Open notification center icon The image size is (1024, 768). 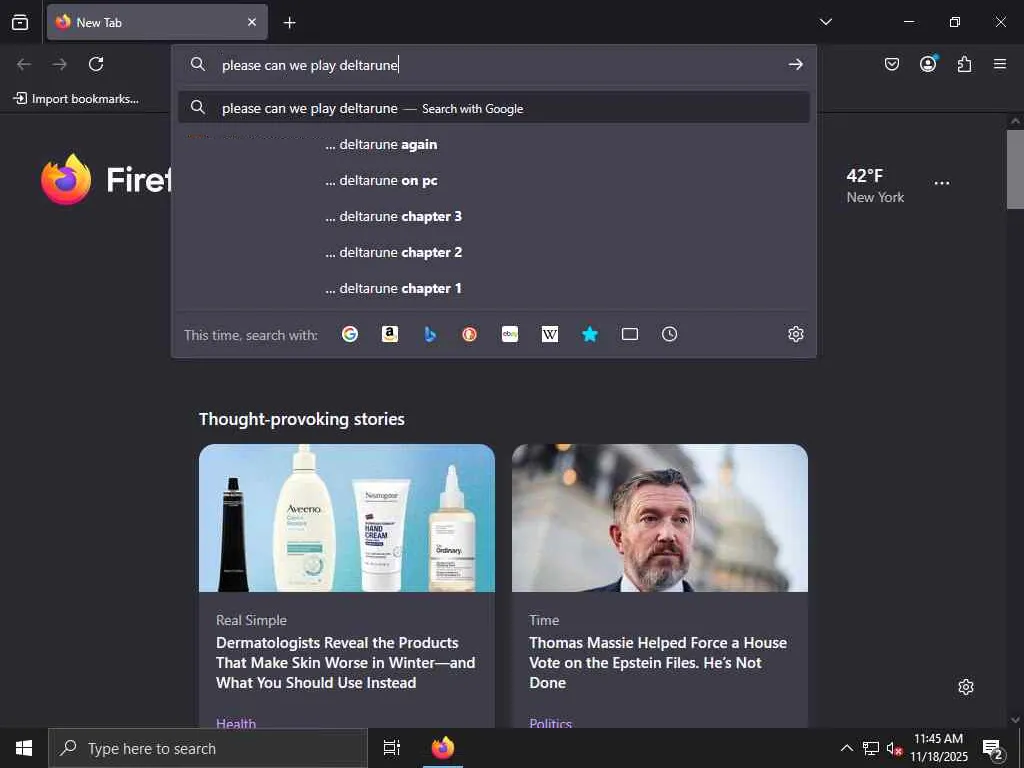click(993, 749)
